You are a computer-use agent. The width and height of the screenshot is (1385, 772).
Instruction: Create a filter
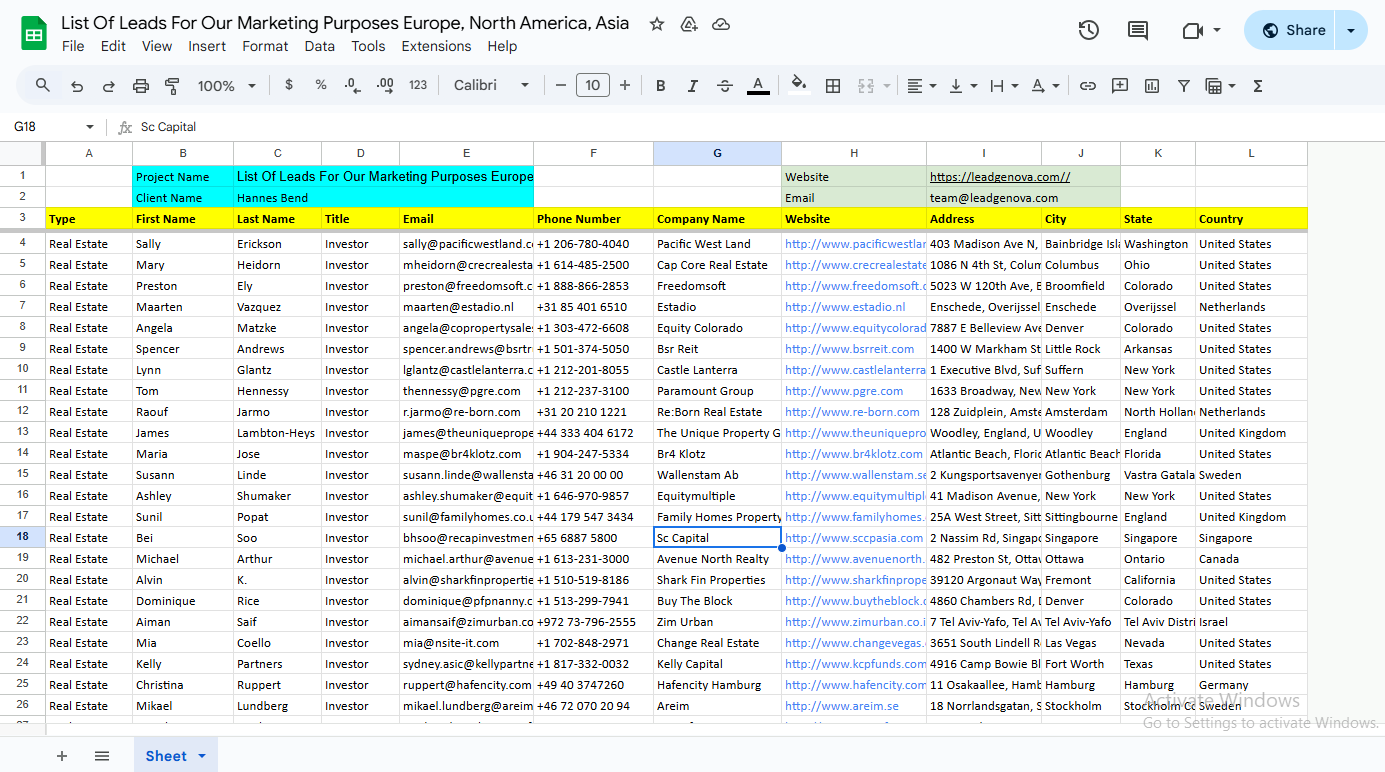tap(1184, 86)
